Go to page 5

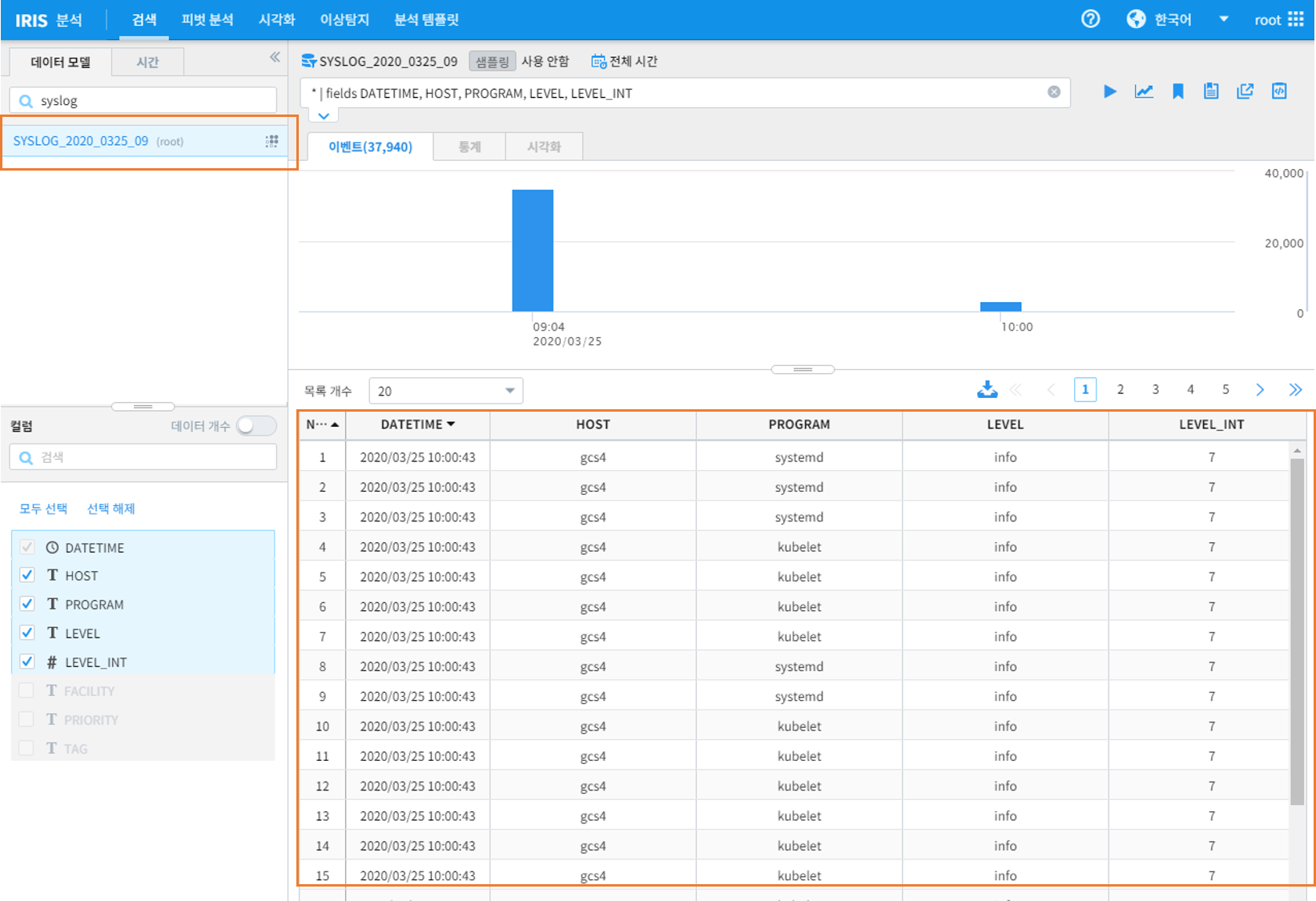(x=1225, y=389)
